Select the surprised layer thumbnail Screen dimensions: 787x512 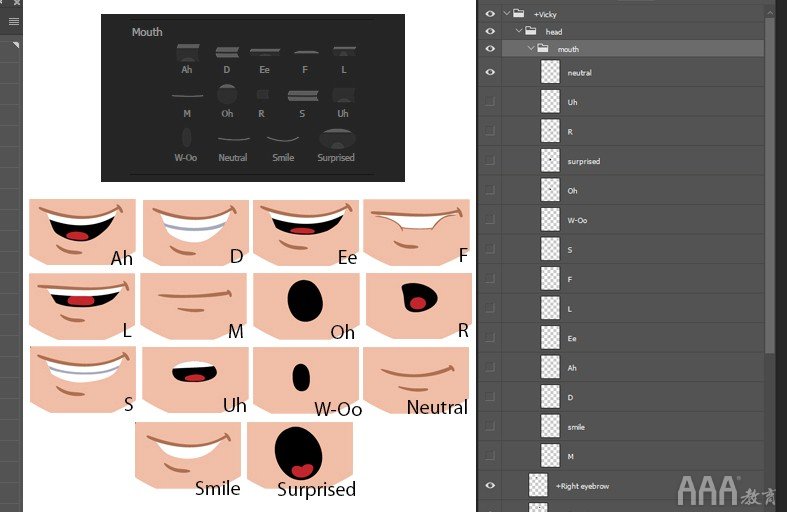(x=550, y=161)
